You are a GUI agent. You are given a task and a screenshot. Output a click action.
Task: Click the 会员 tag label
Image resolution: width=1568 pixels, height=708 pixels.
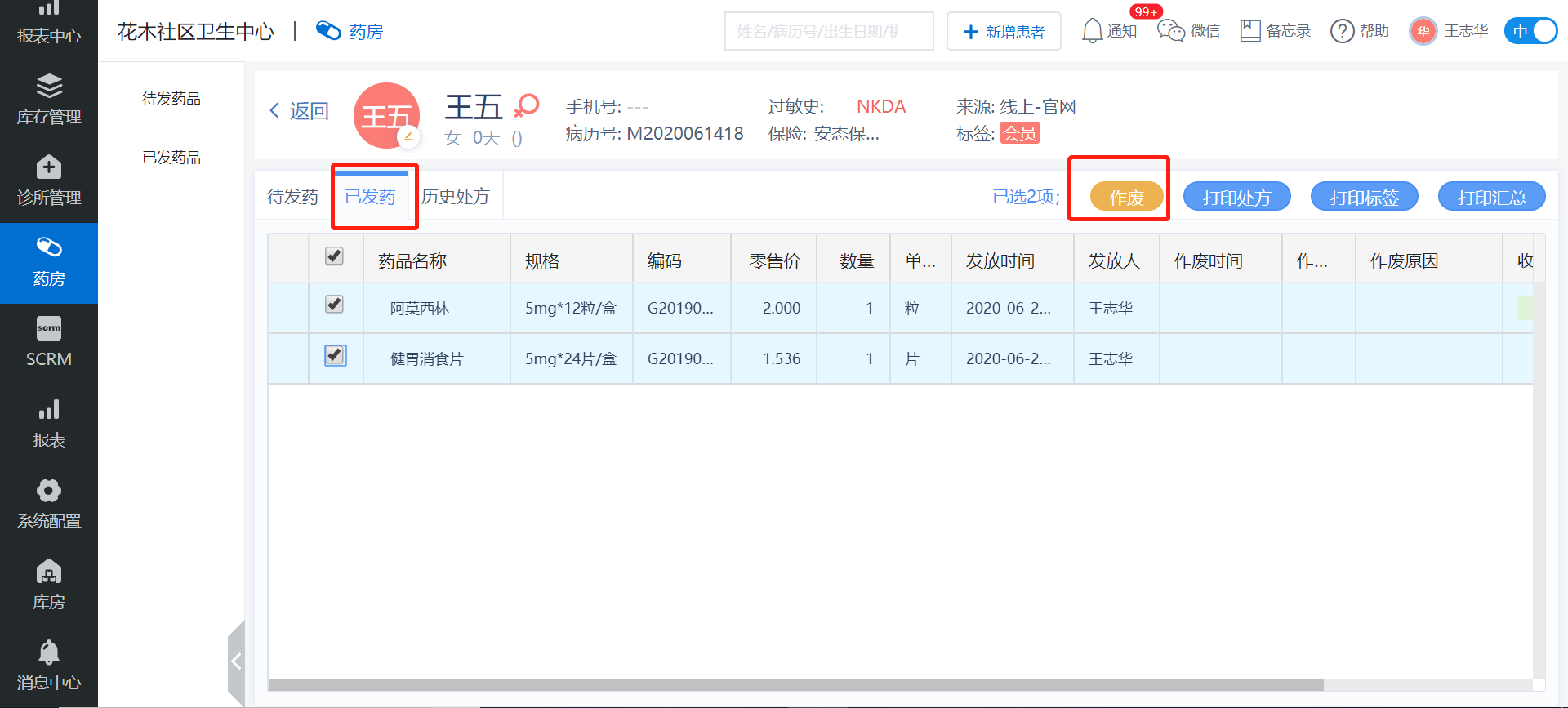click(x=1020, y=133)
